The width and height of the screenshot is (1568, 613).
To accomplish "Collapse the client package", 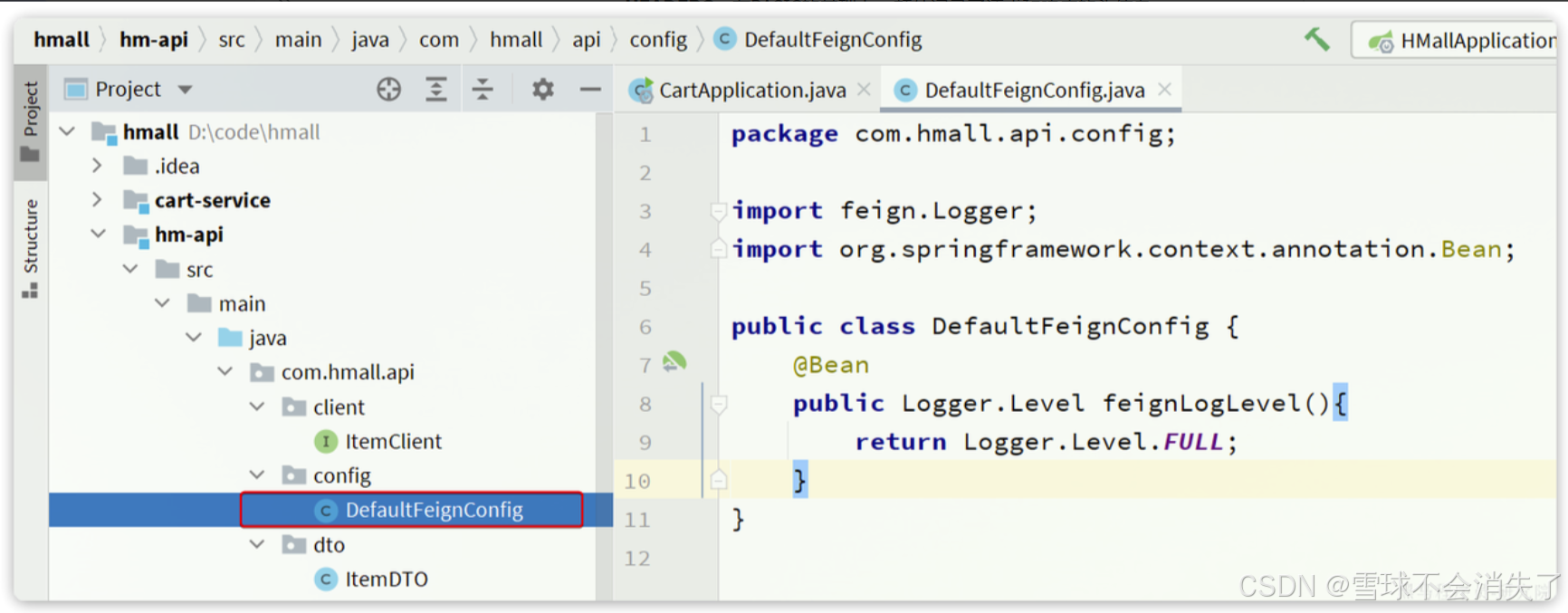I will pyautogui.click(x=257, y=407).
